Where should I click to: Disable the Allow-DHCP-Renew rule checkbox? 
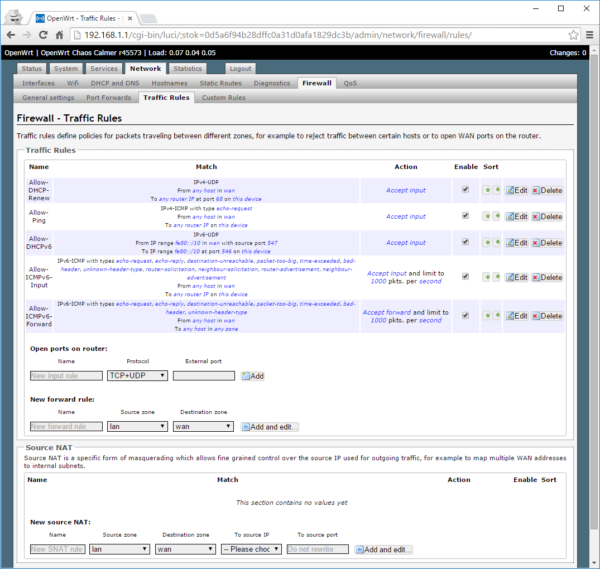pyautogui.click(x=465, y=189)
